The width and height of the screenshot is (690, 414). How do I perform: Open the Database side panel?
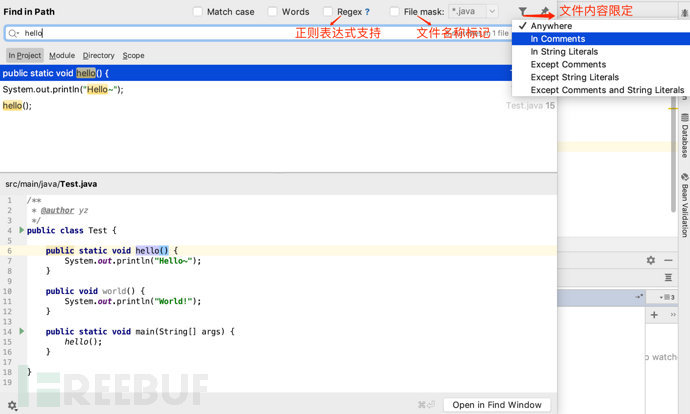[684, 136]
